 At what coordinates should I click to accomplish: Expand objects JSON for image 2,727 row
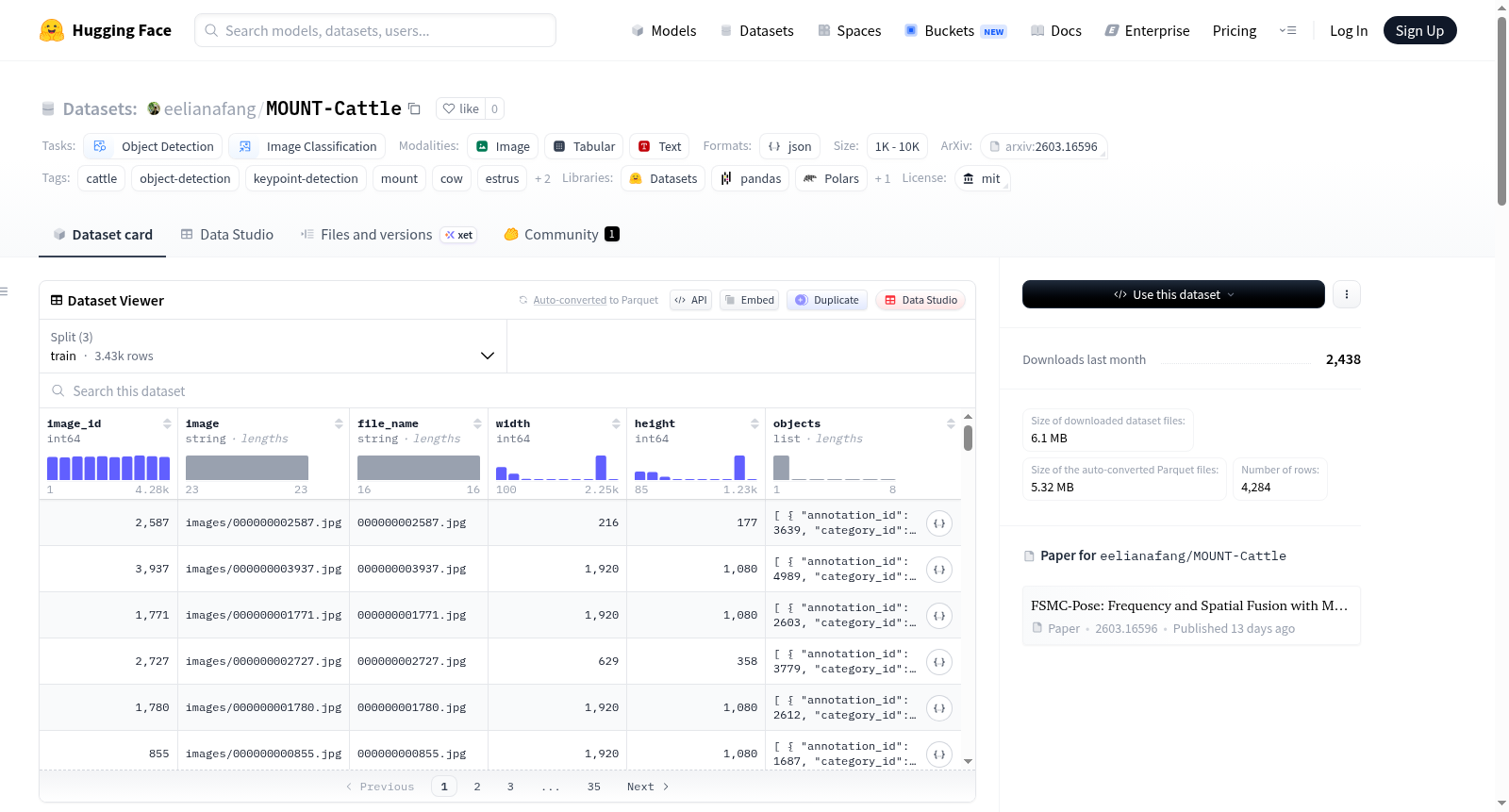[x=939, y=662]
